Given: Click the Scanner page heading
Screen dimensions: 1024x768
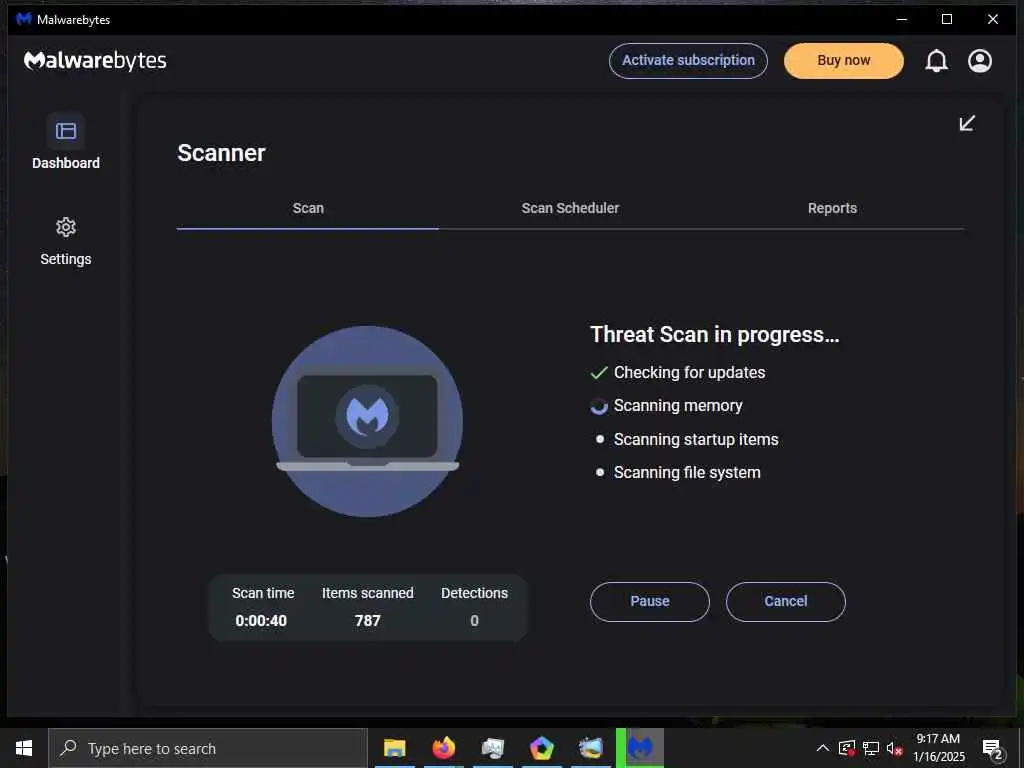Looking at the screenshot, I should (221, 153).
